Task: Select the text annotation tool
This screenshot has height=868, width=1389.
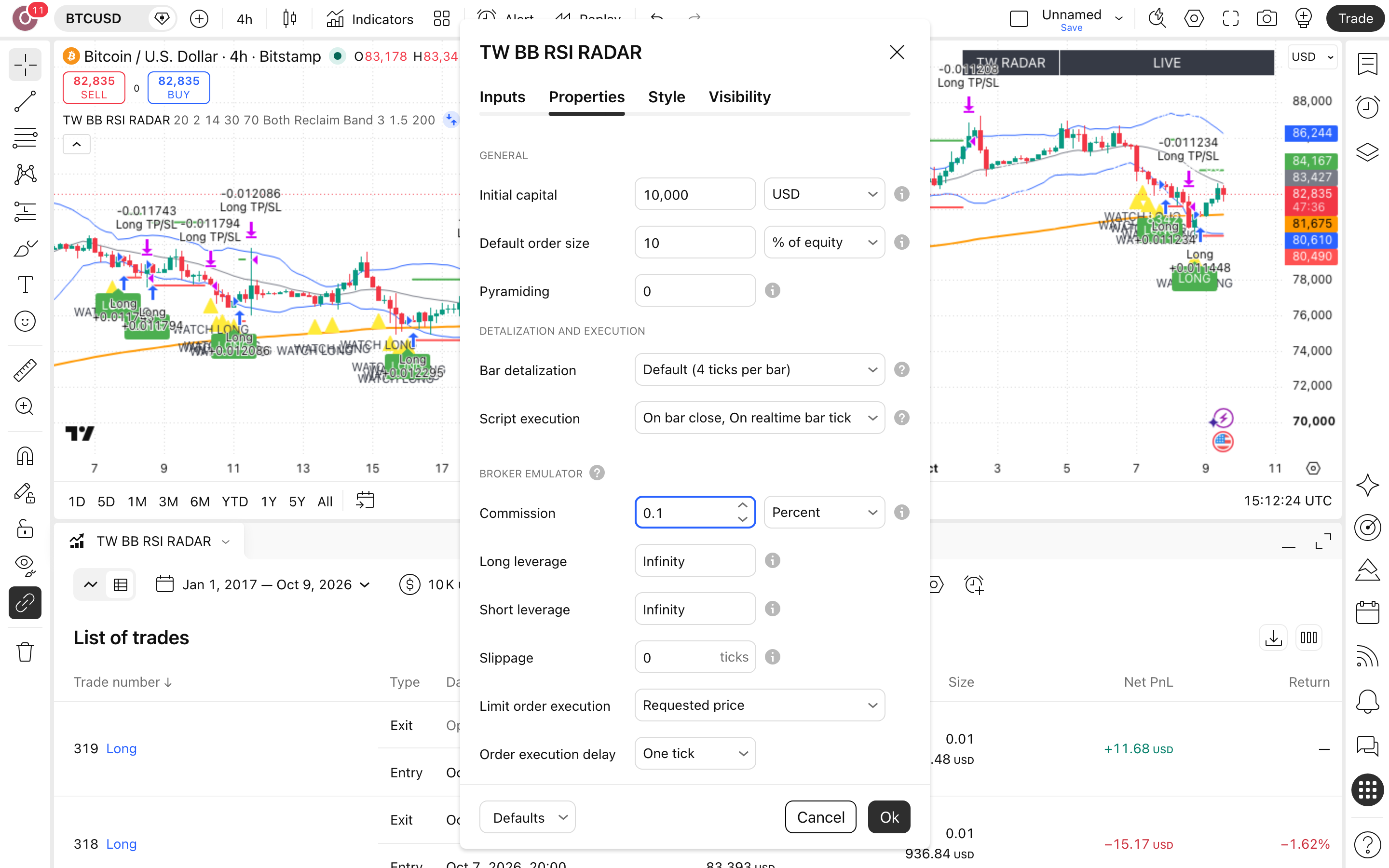Action: pos(25,284)
